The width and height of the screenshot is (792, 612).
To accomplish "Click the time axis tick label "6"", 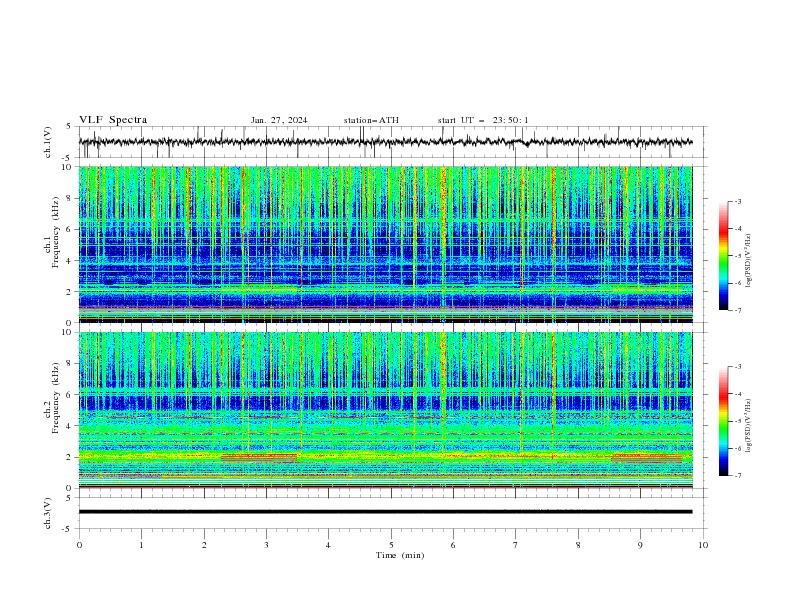I will [x=453, y=545].
